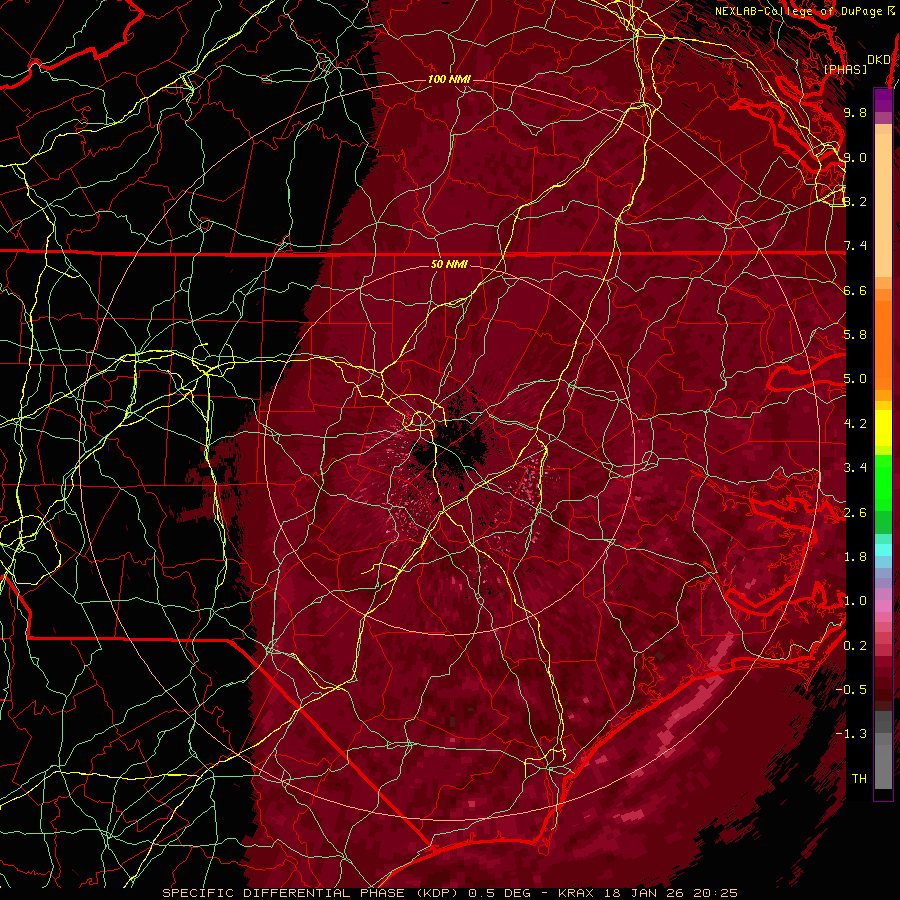Pick the yellow segment of color bar

tap(883, 428)
